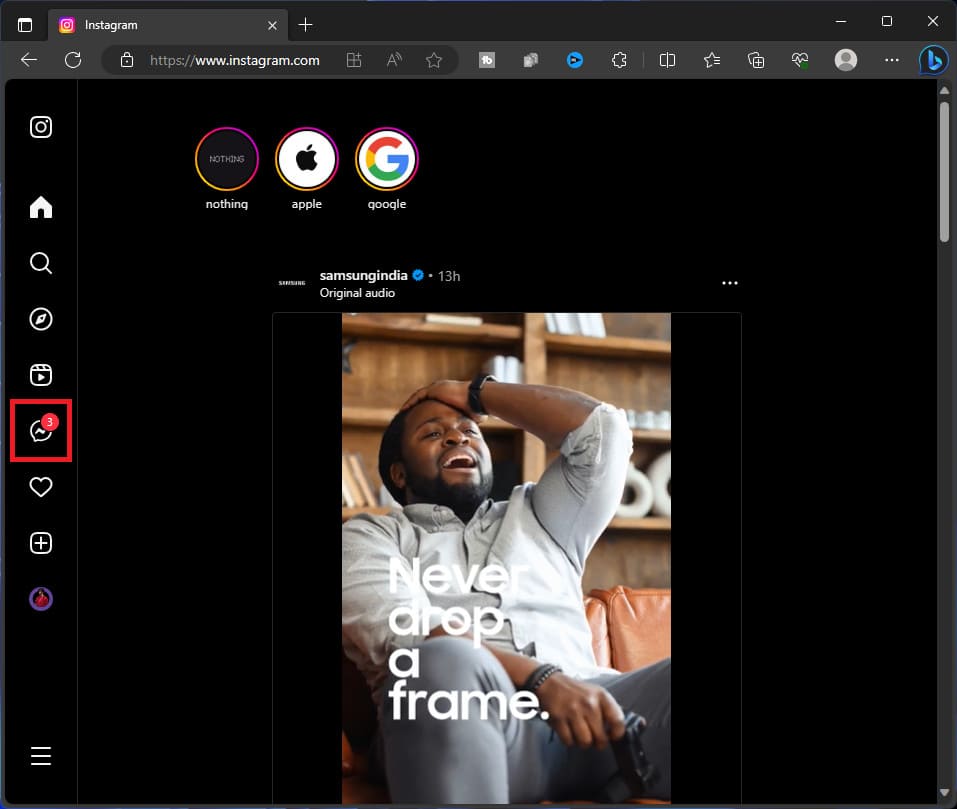Open samsungindia profile link
957x809 pixels.
(363, 275)
